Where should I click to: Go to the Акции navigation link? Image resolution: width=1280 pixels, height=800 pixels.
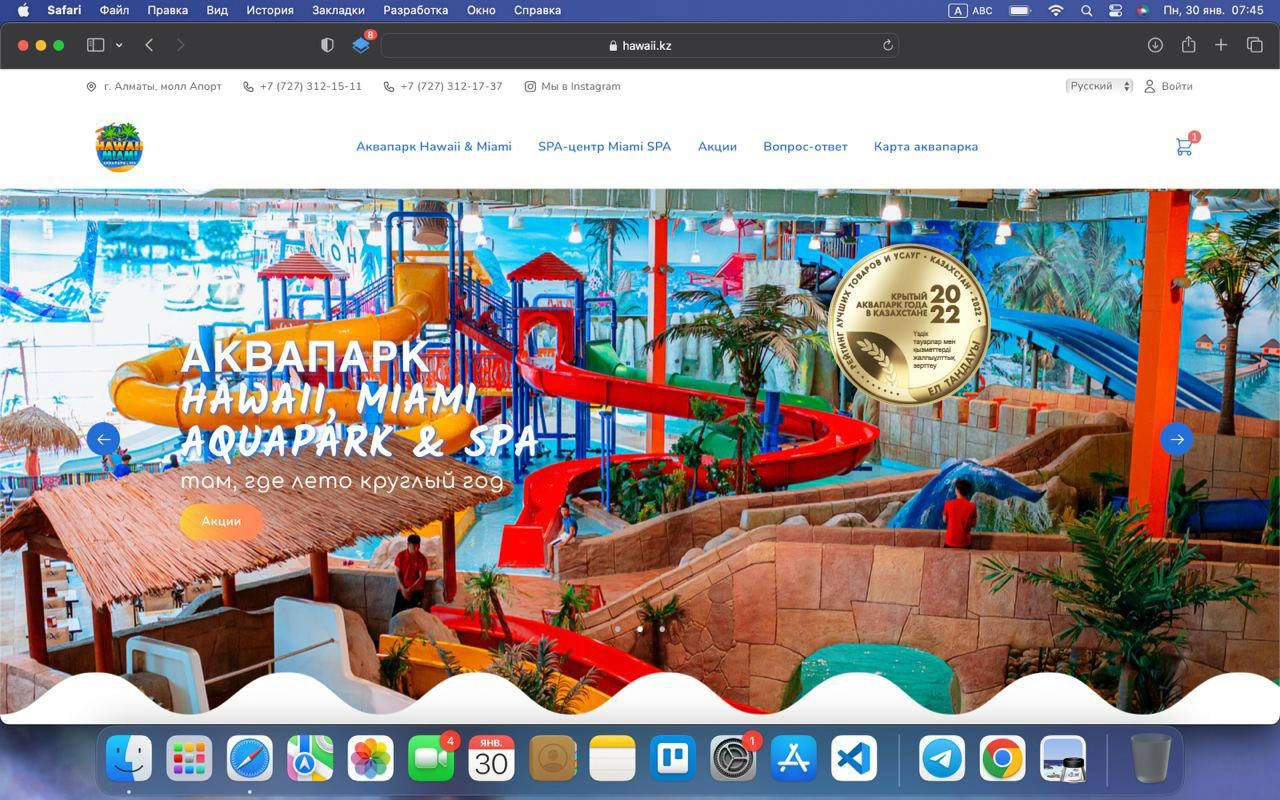[717, 146]
